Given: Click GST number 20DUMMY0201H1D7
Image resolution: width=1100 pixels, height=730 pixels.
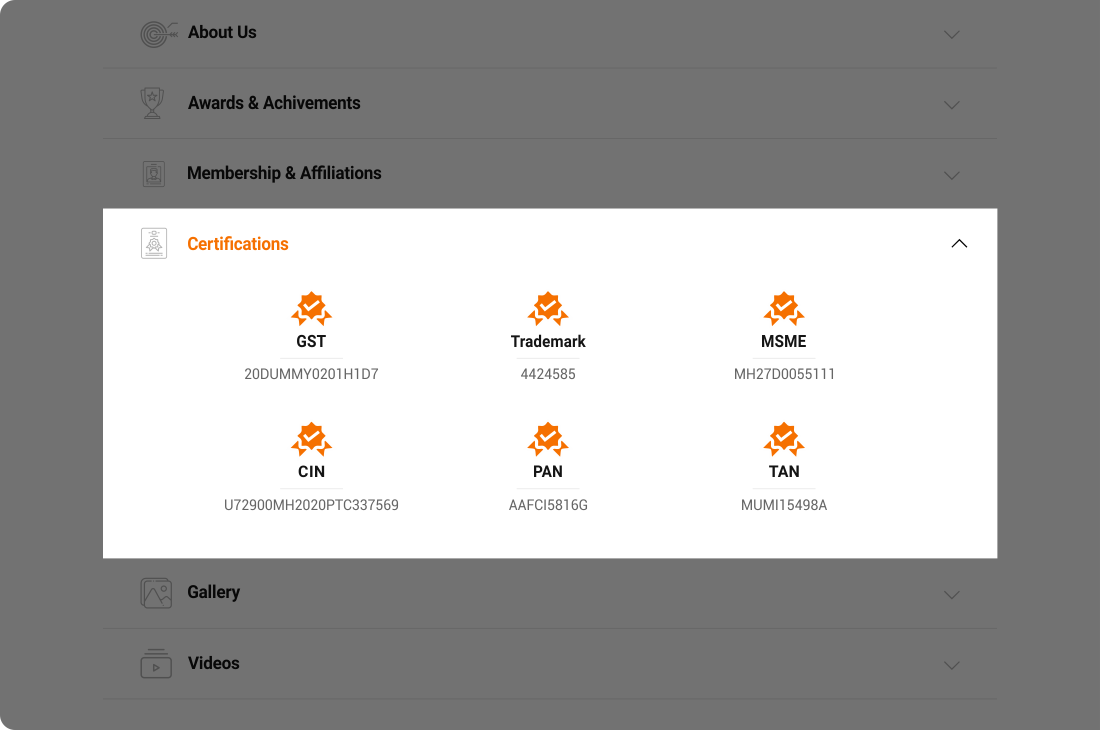Looking at the screenshot, I should click(x=311, y=374).
